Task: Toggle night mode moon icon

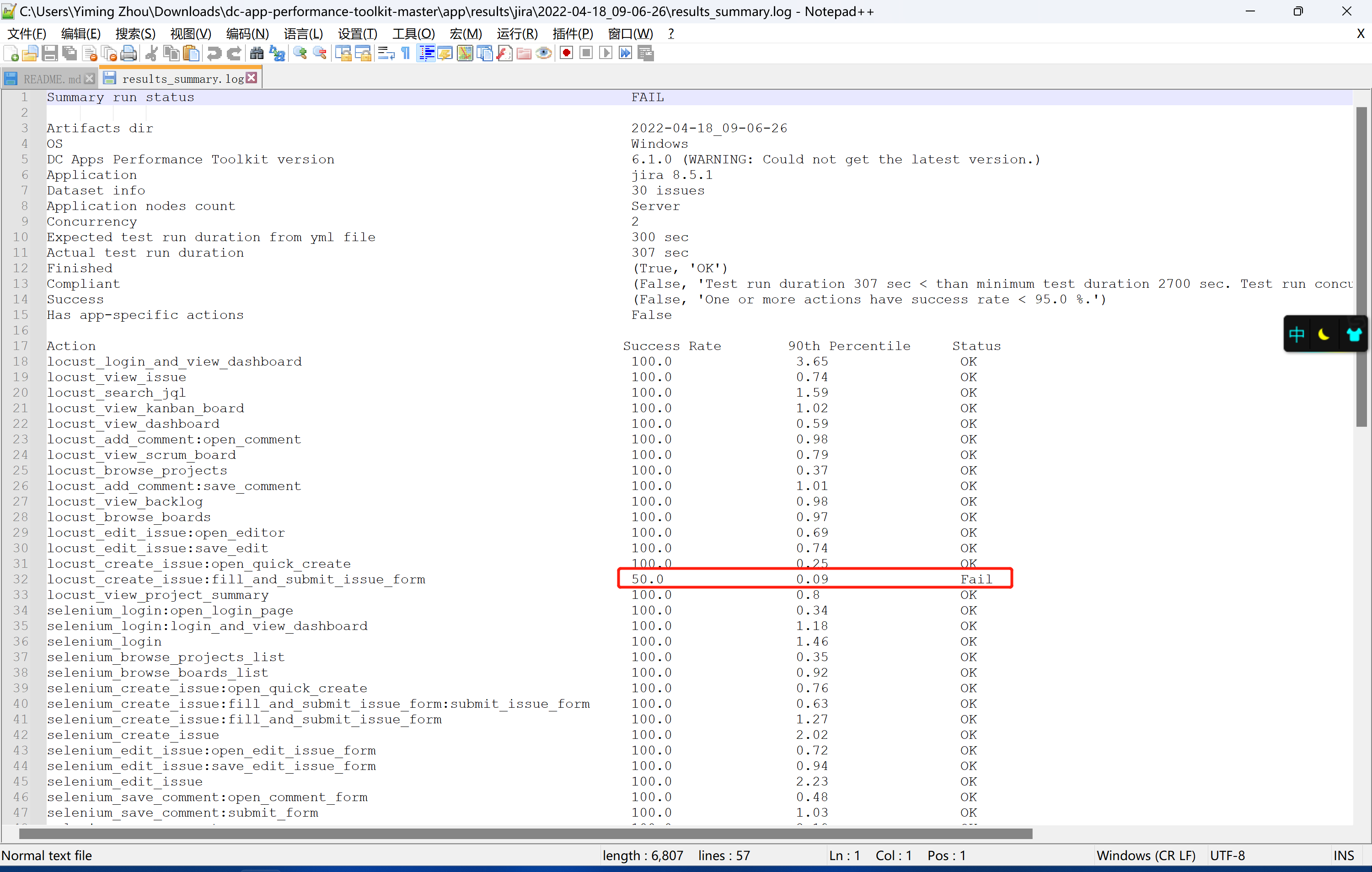Action: [1323, 334]
